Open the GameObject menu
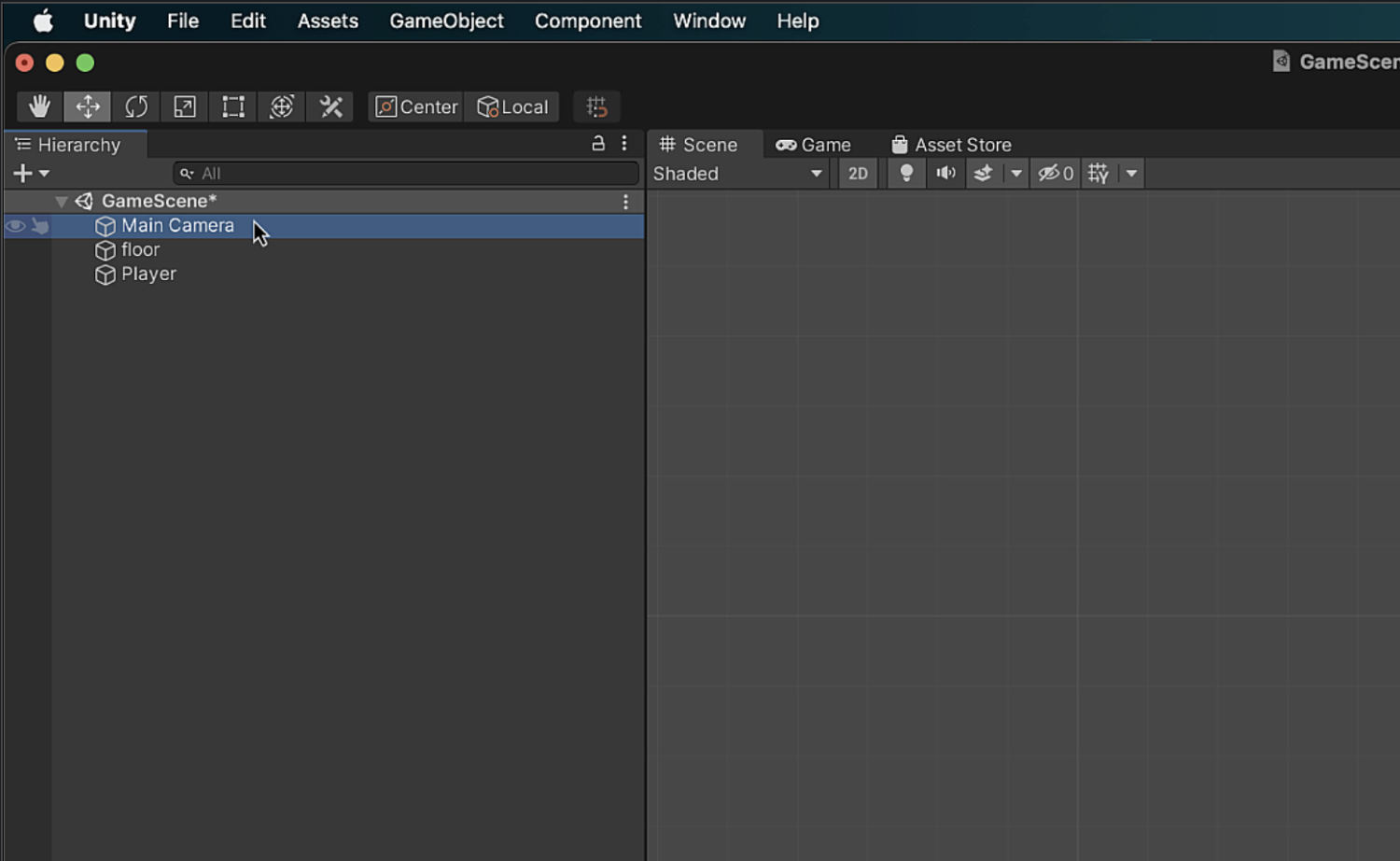1400x861 pixels. (446, 21)
